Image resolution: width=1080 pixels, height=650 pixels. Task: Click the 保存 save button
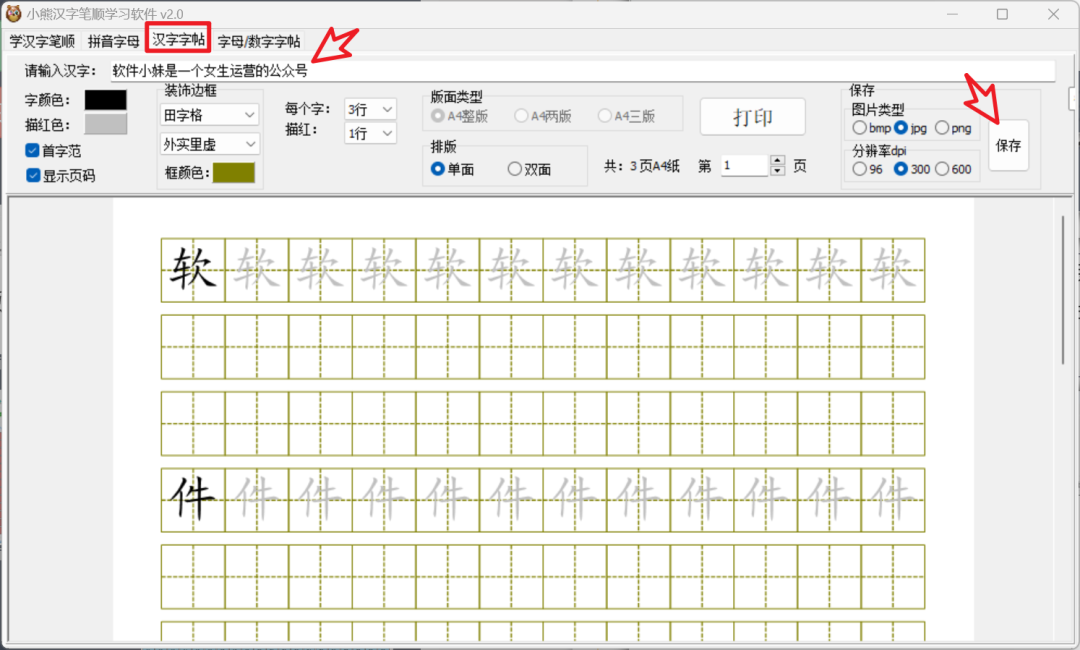pyautogui.click(x=1008, y=145)
